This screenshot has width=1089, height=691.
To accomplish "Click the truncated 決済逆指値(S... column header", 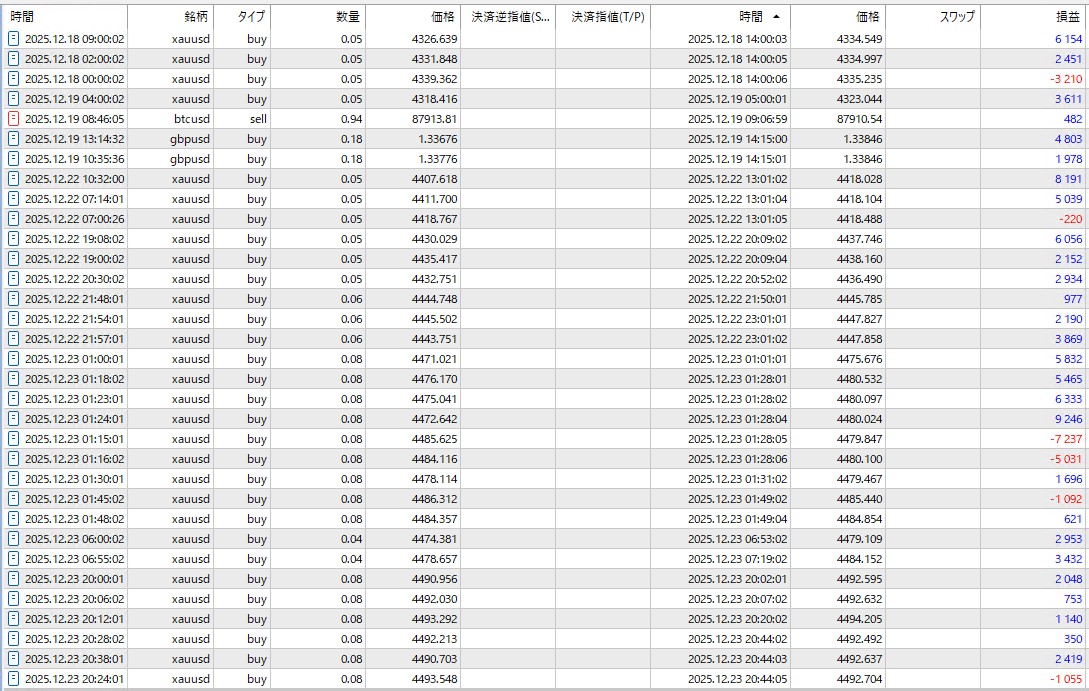I will pos(510,17).
